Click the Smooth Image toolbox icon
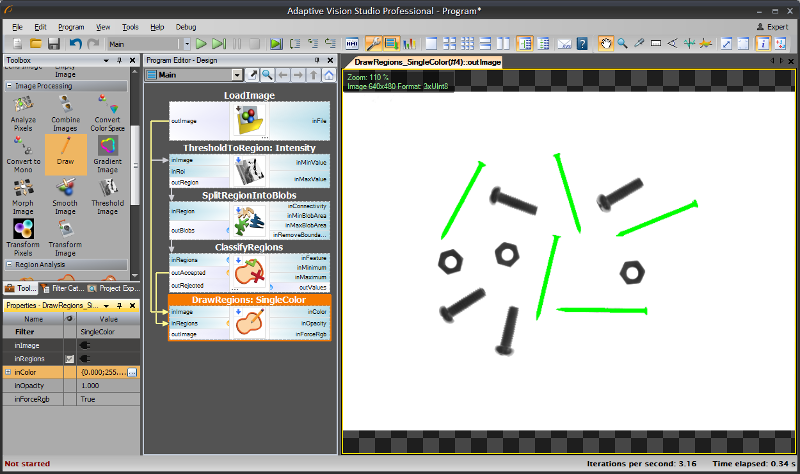 [x=65, y=194]
